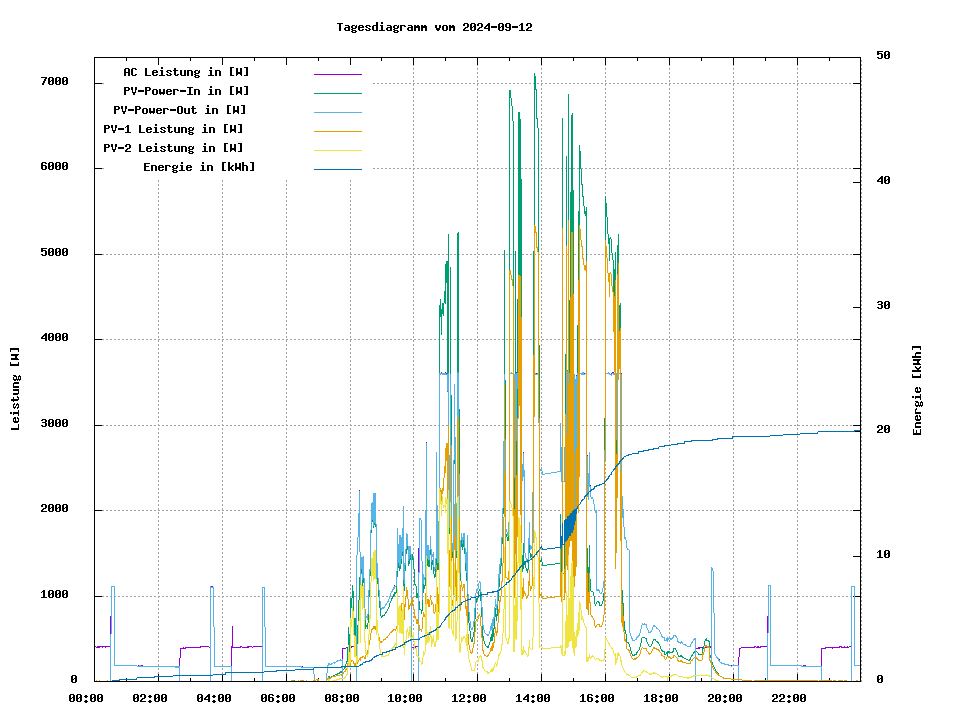The image size is (960, 720).
Task: Click the PV-Power-Out in [W] legend label
Action: pyautogui.click(x=179, y=110)
